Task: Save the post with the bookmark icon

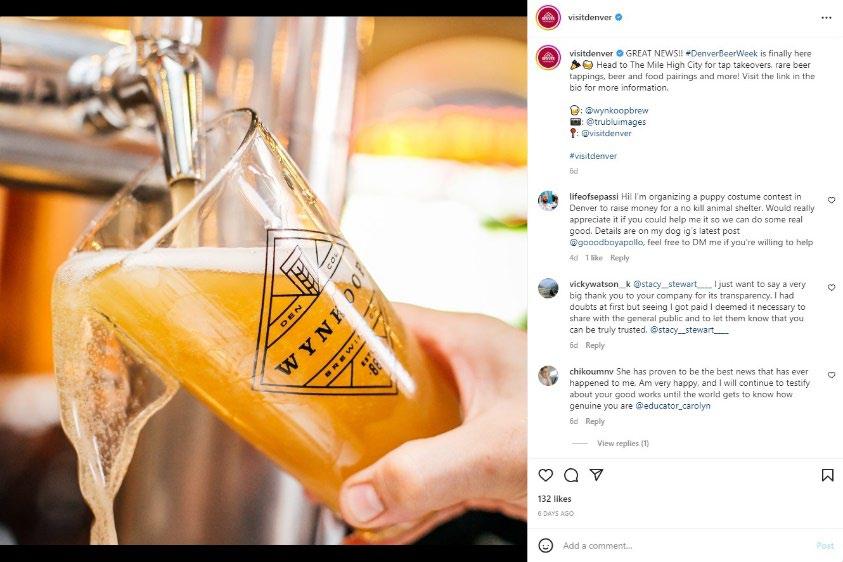Action: point(827,475)
